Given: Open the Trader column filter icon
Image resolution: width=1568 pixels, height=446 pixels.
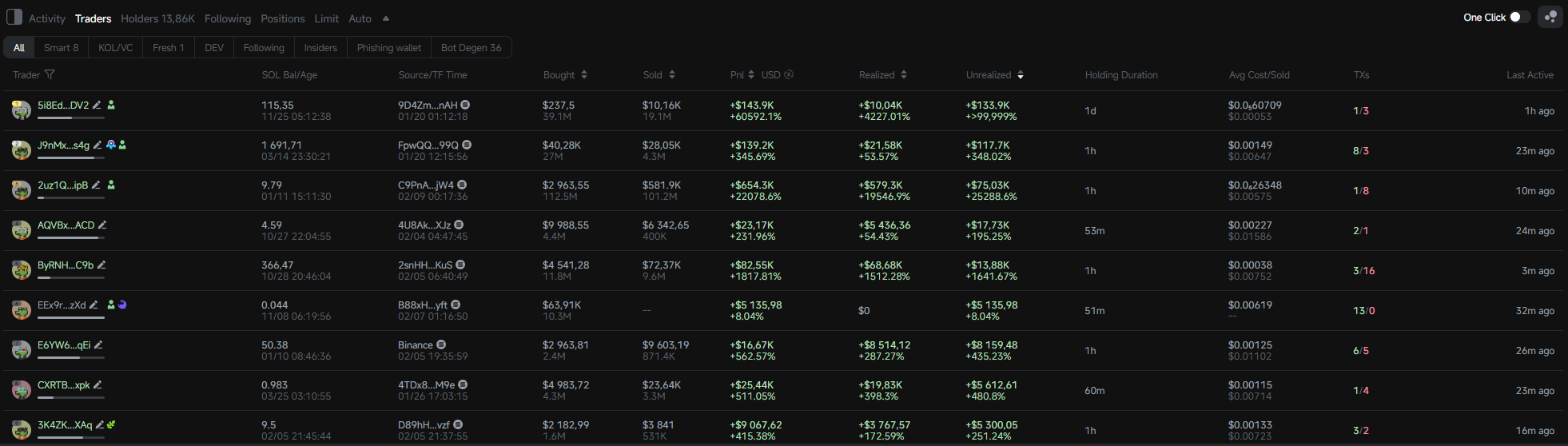Looking at the screenshot, I should (x=50, y=74).
